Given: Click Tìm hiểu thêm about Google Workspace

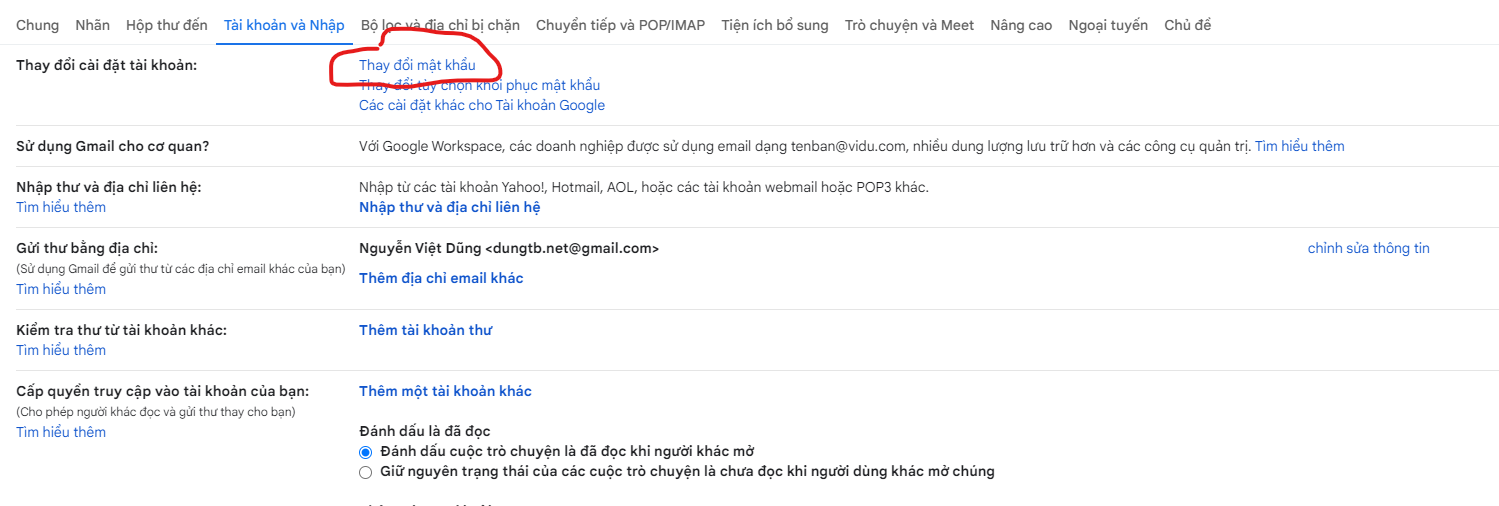Looking at the screenshot, I should (1299, 146).
